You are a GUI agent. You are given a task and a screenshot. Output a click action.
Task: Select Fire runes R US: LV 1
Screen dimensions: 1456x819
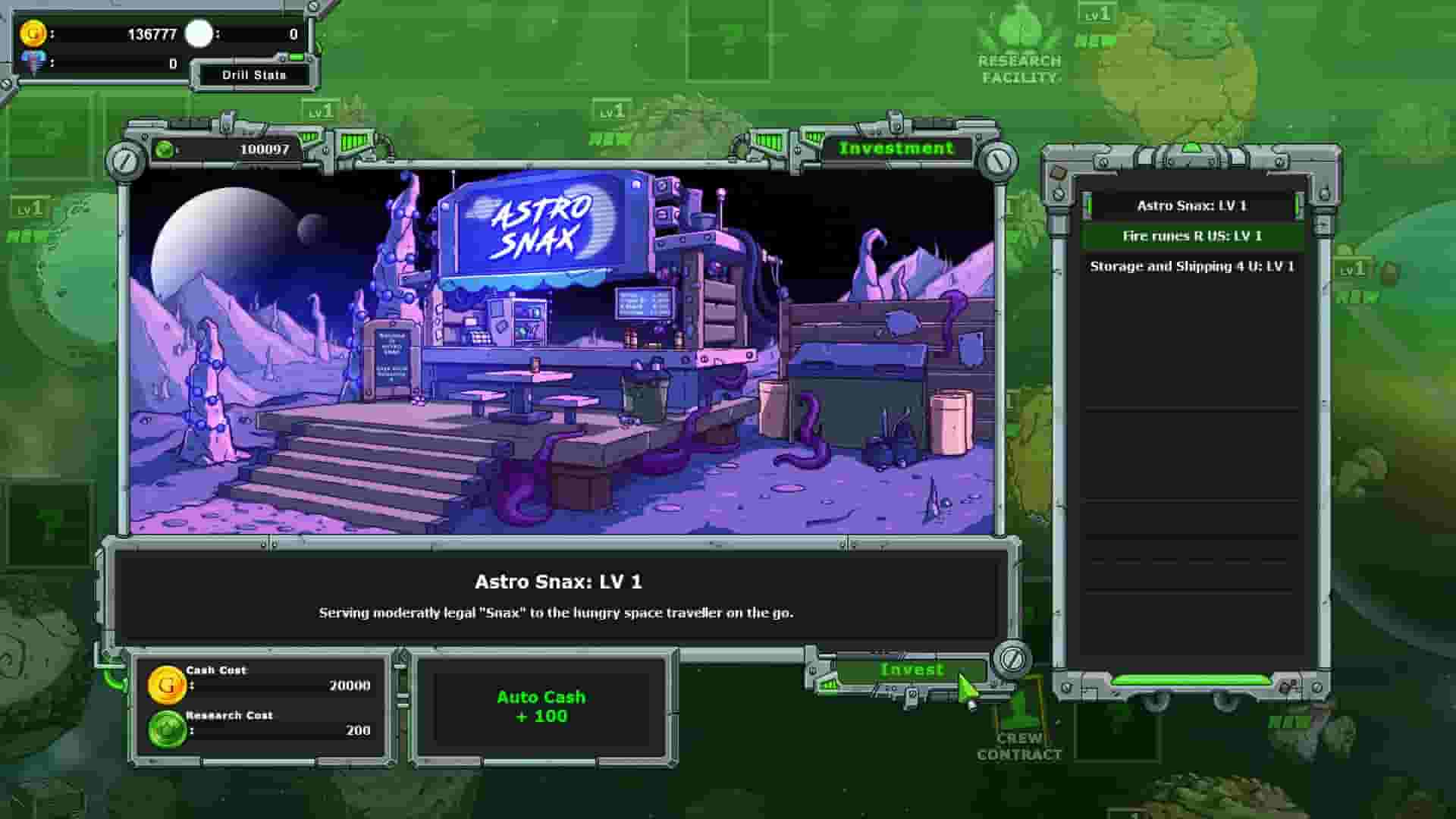pos(1191,236)
